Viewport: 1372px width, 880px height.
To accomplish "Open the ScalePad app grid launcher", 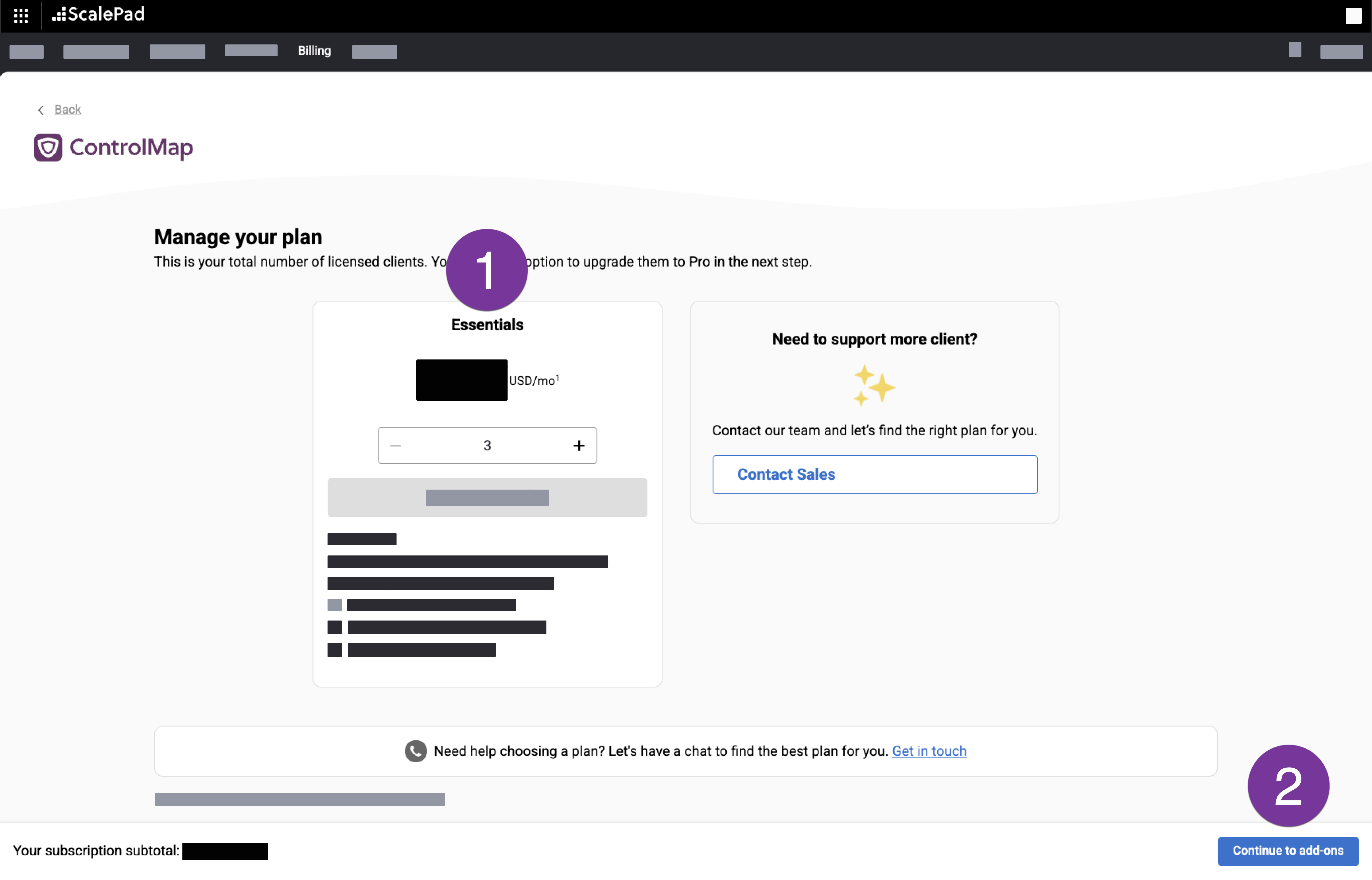I will tap(21, 15).
